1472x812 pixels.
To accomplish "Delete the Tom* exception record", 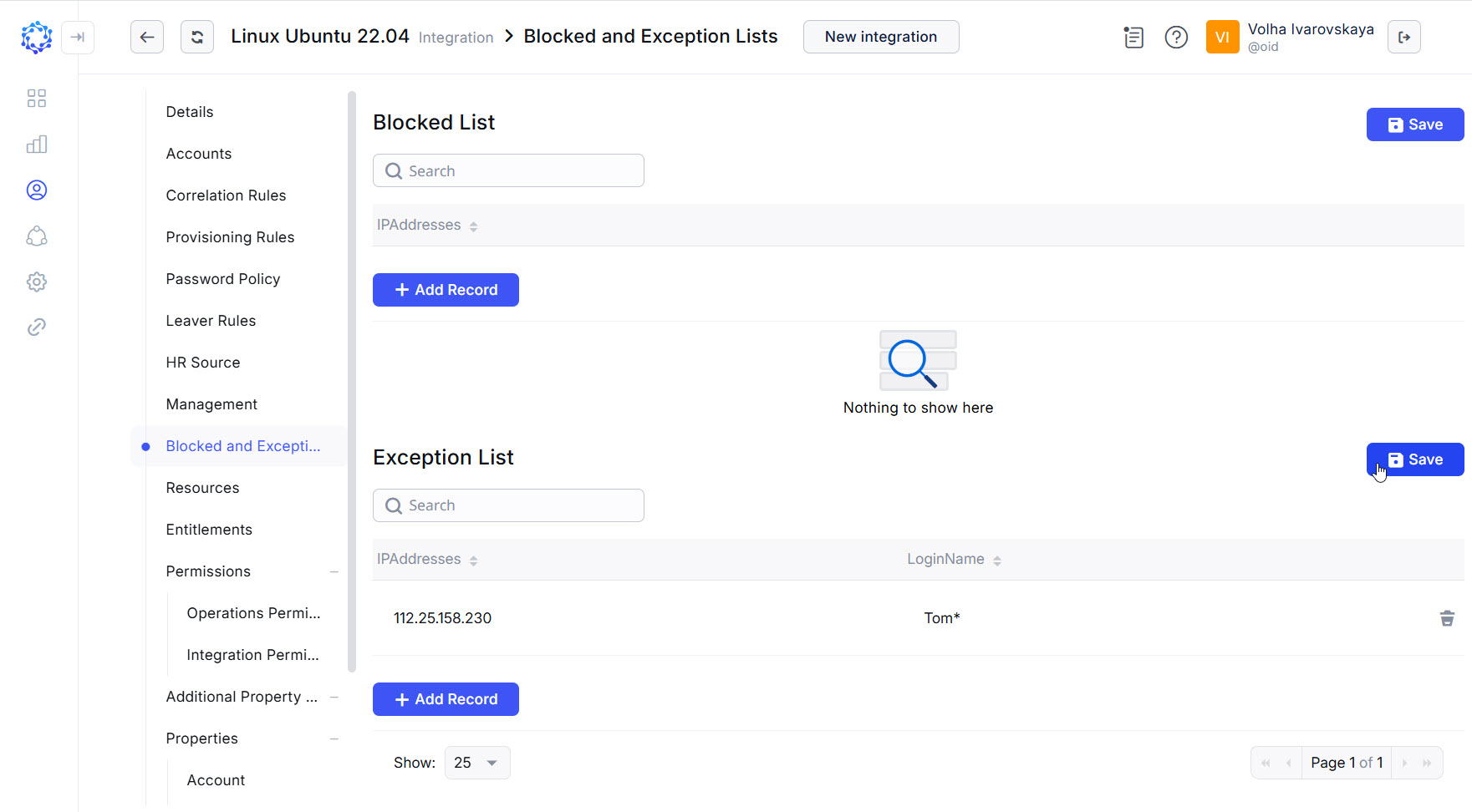I will (x=1448, y=618).
